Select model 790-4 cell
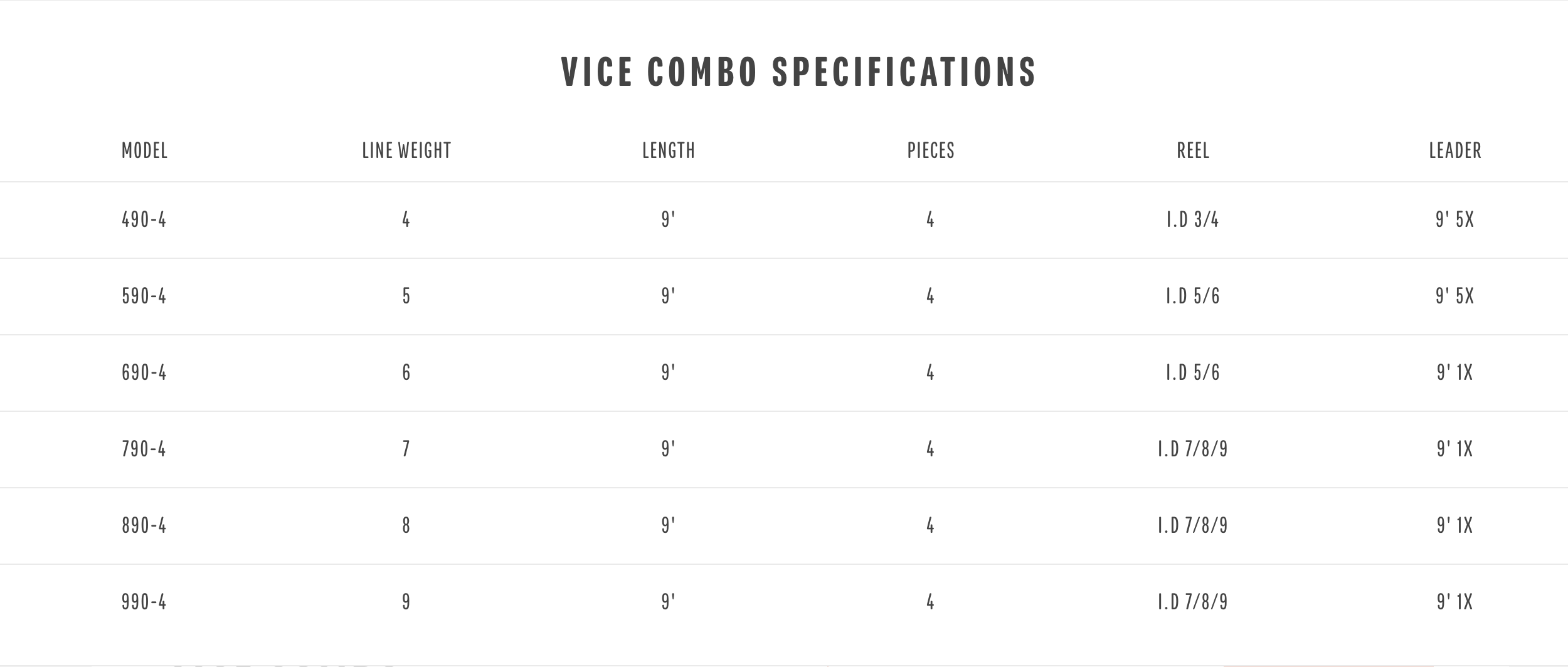Image resolution: width=1568 pixels, height=667 pixels. (x=144, y=449)
